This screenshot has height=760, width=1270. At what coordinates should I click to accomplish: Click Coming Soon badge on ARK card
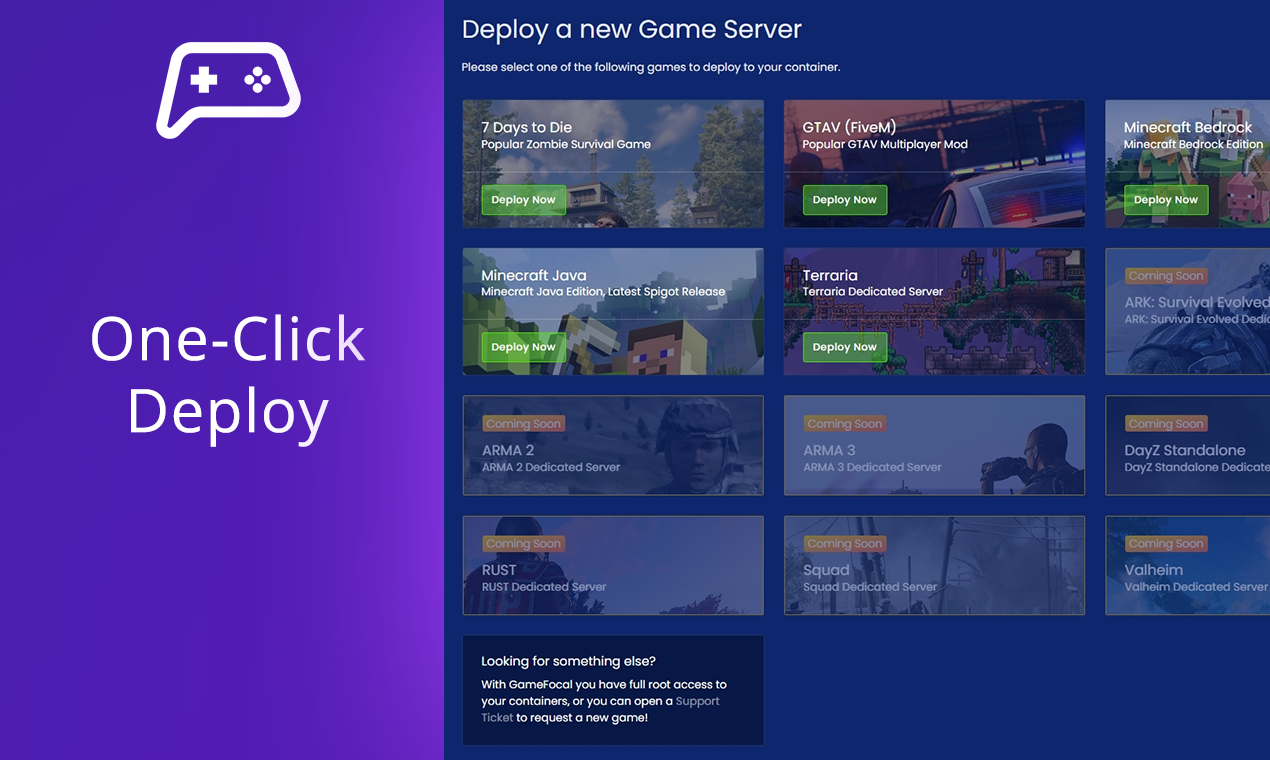click(x=1166, y=276)
